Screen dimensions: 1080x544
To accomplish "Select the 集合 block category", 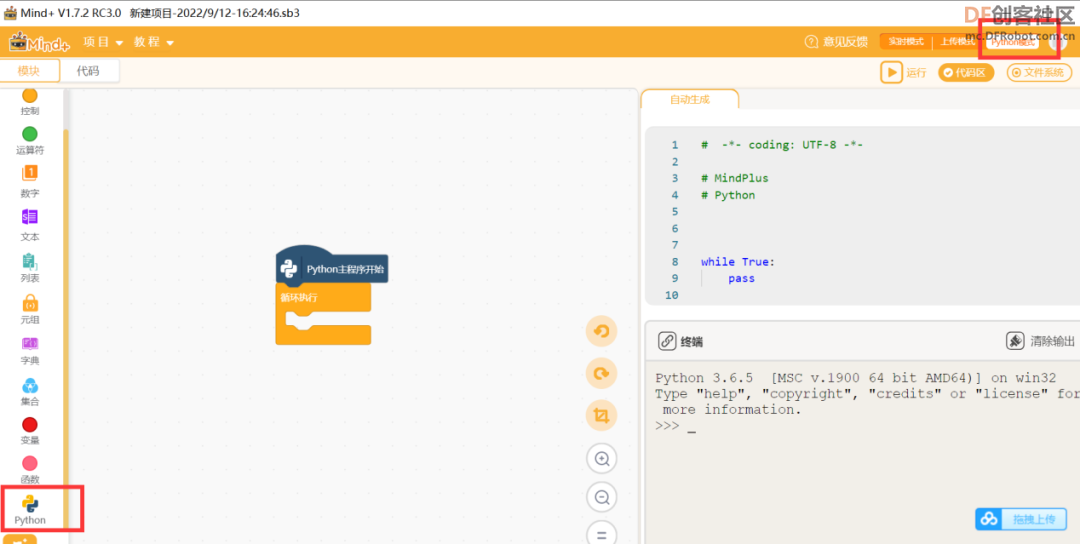I will pyautogui.click(x=30, y=392).
